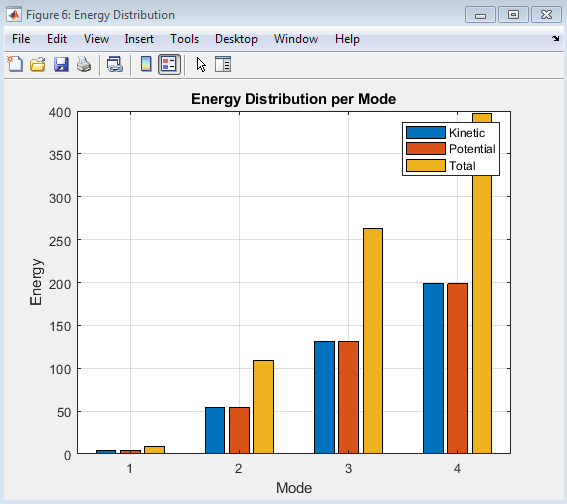The width and height of the screenshot is (567, 504).
Task: Open the Insert menu
Action: click(139, 39)
